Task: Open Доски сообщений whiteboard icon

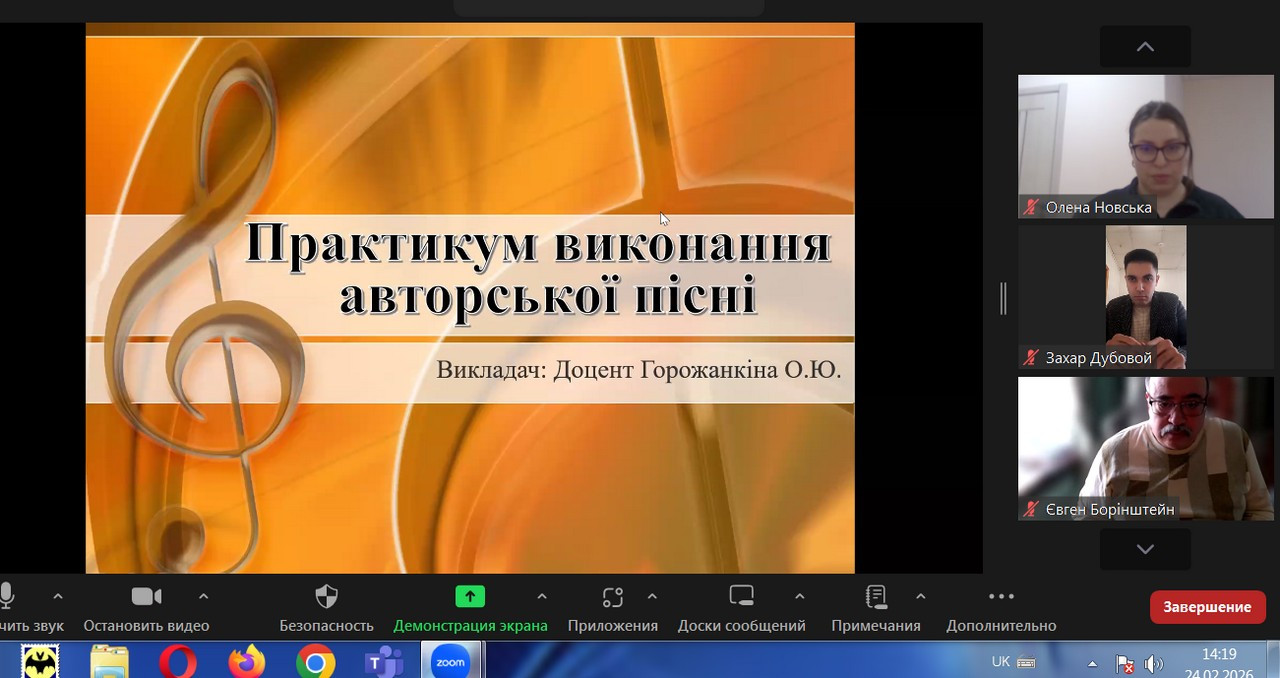Action: (741, 596)
